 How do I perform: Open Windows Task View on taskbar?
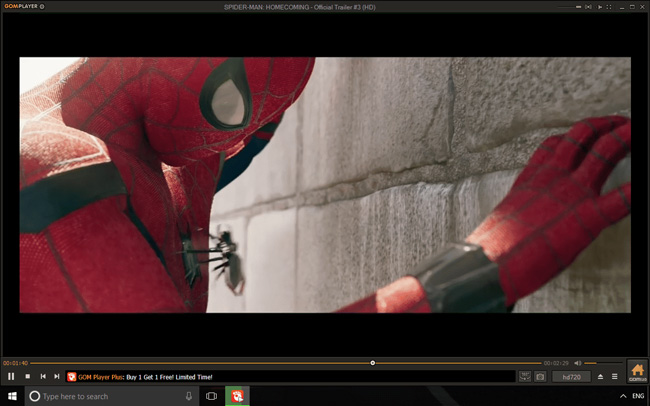(211, 396)
